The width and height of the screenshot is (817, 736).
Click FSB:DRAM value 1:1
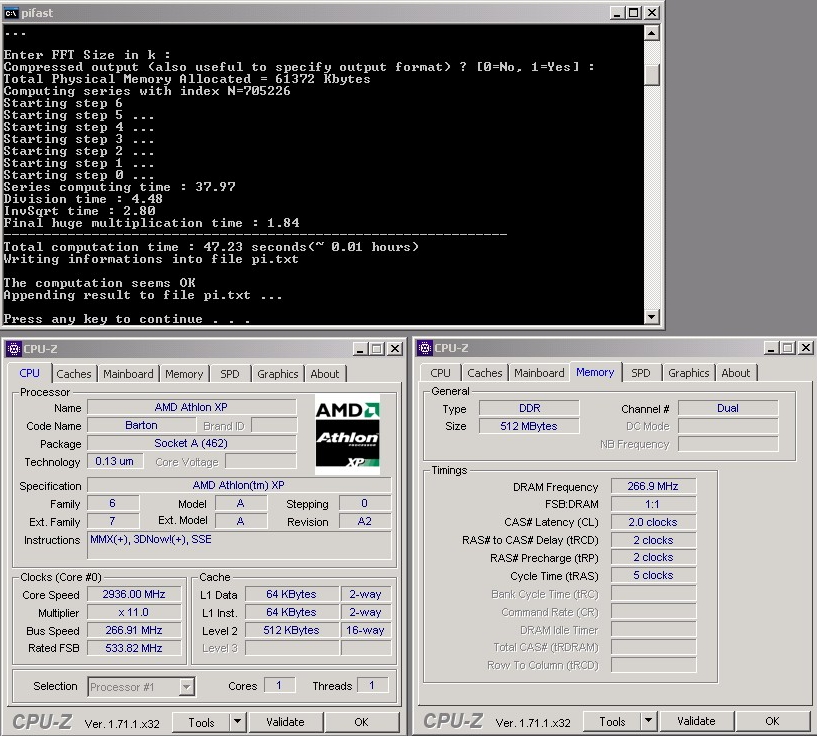[653, 504]
